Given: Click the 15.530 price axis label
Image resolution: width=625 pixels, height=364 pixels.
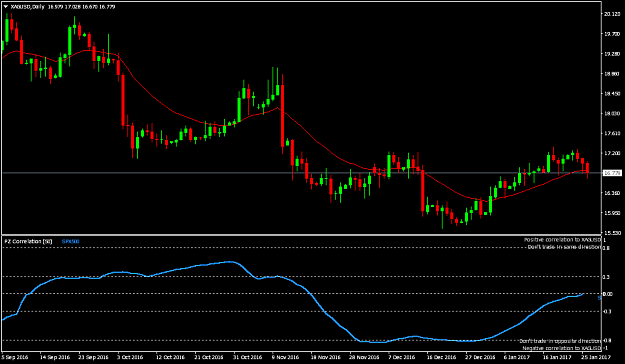Looking at the screenshot, I should coord(612,232).
